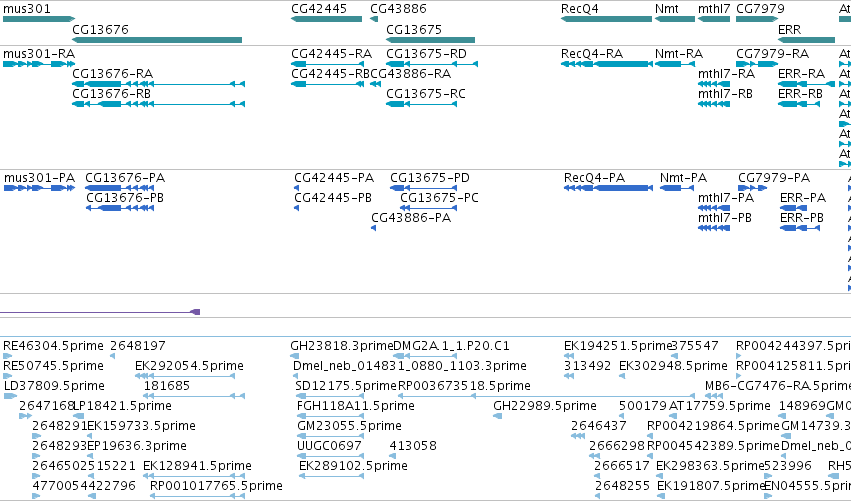The image size is (851, 501).
Task: Click EST 181685 label
Action: point(167,386)
